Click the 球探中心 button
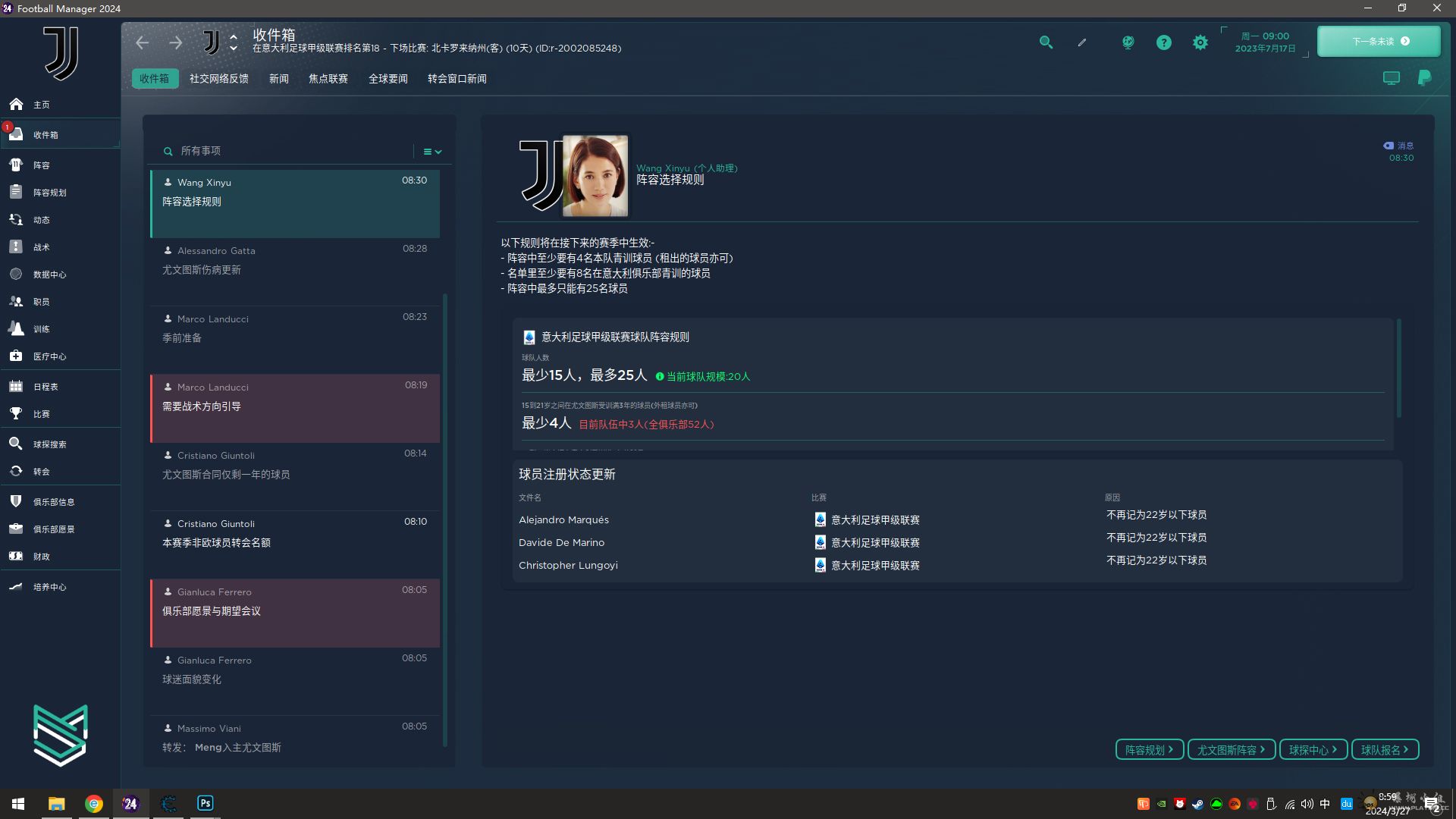 point(1313,749)
